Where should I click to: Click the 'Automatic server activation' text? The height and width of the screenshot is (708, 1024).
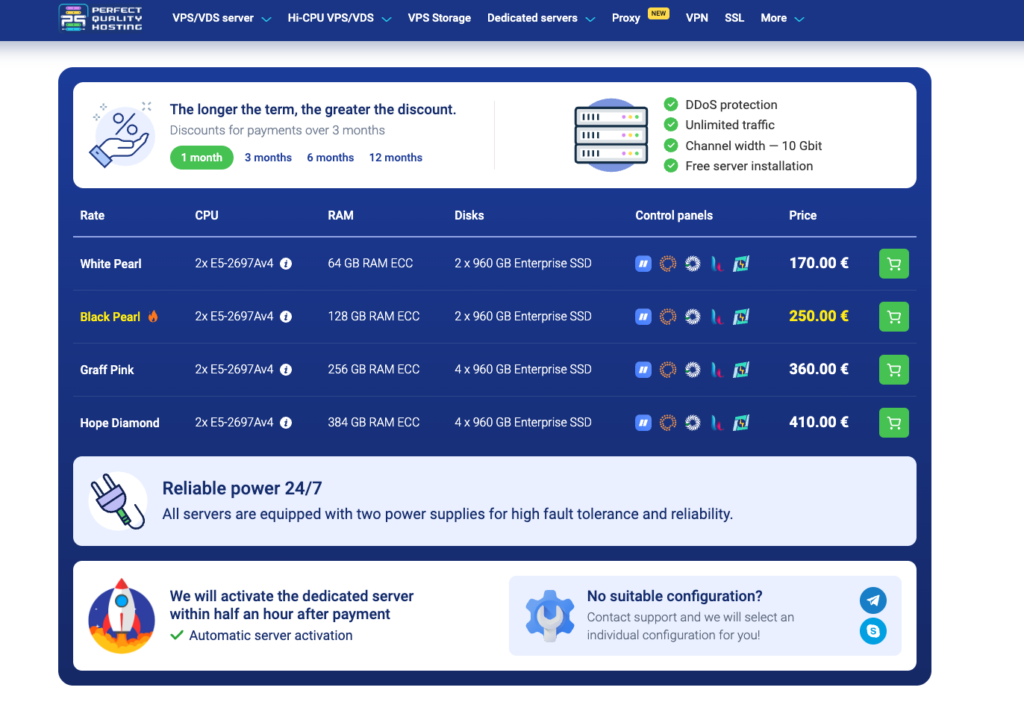coord(270,636)
